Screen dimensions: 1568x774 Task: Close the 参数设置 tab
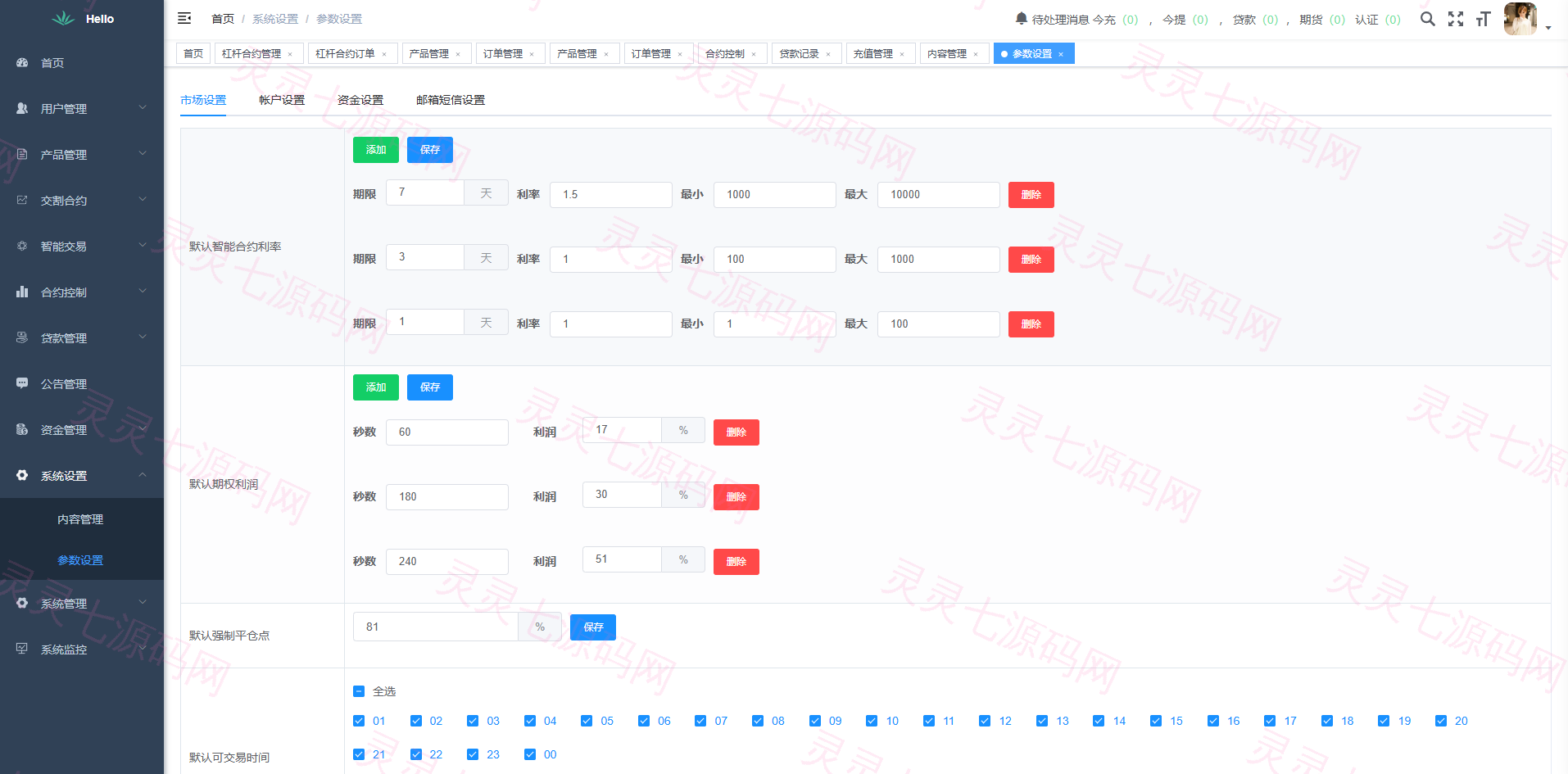tap(1061, 54)
